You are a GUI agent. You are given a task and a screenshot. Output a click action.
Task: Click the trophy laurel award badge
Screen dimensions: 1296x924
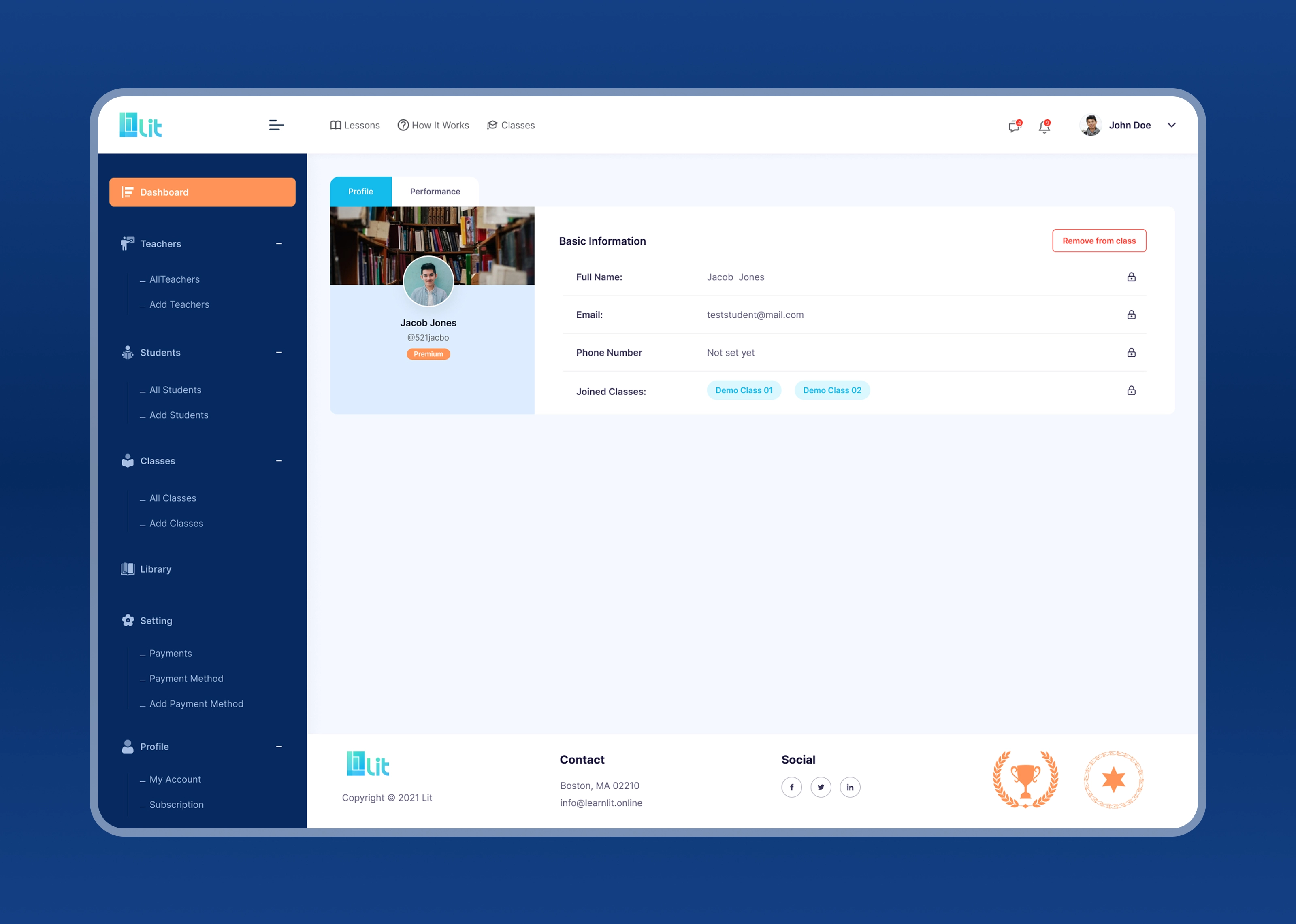click(x=1026, y=779)
